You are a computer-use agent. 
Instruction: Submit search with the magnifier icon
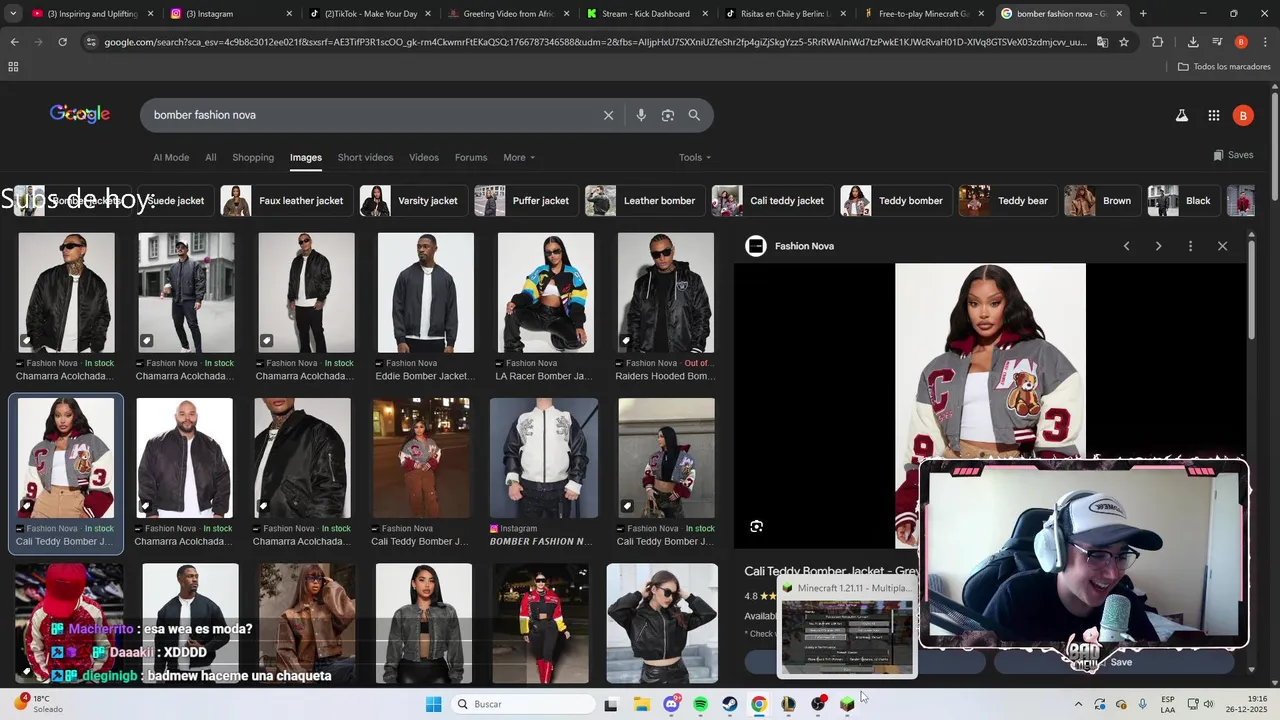coord(694,115)
